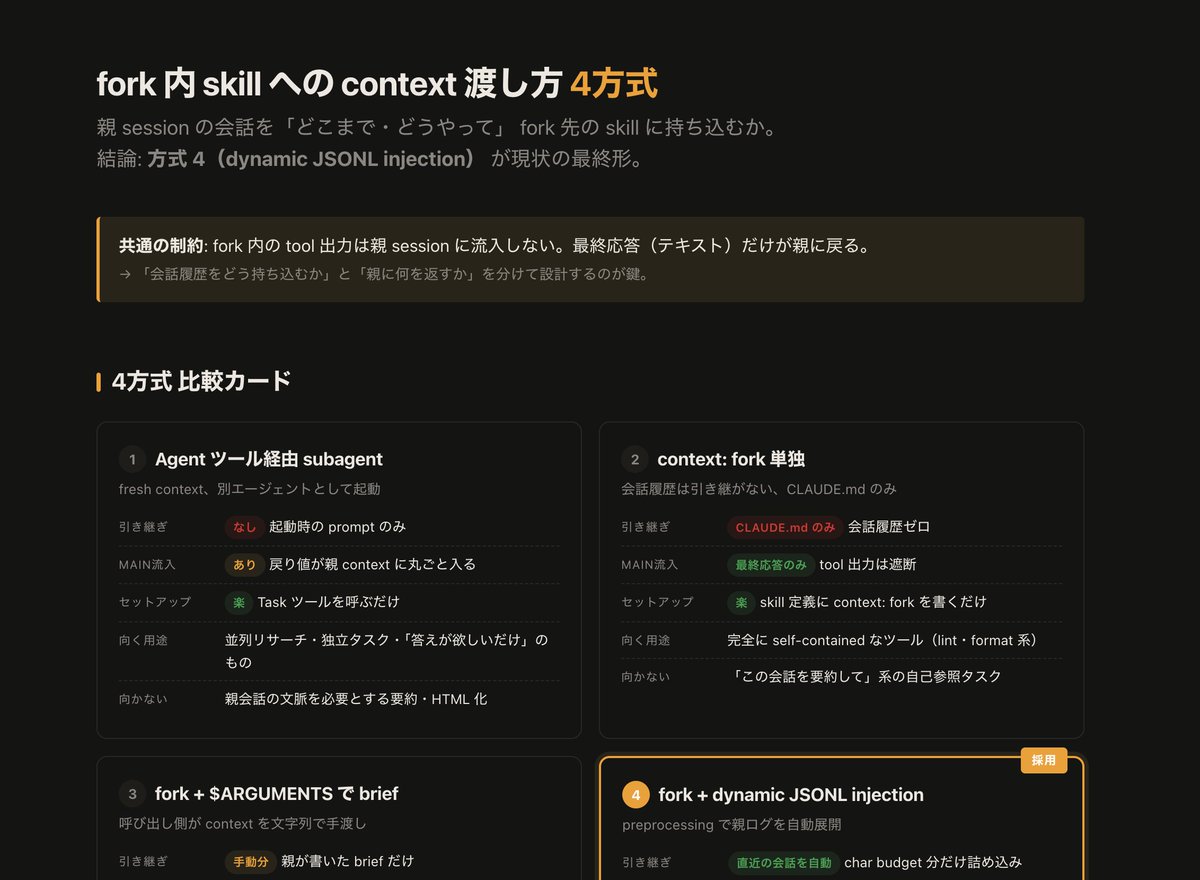
Task: Click the orange あり tag
Action: (244, 565)
